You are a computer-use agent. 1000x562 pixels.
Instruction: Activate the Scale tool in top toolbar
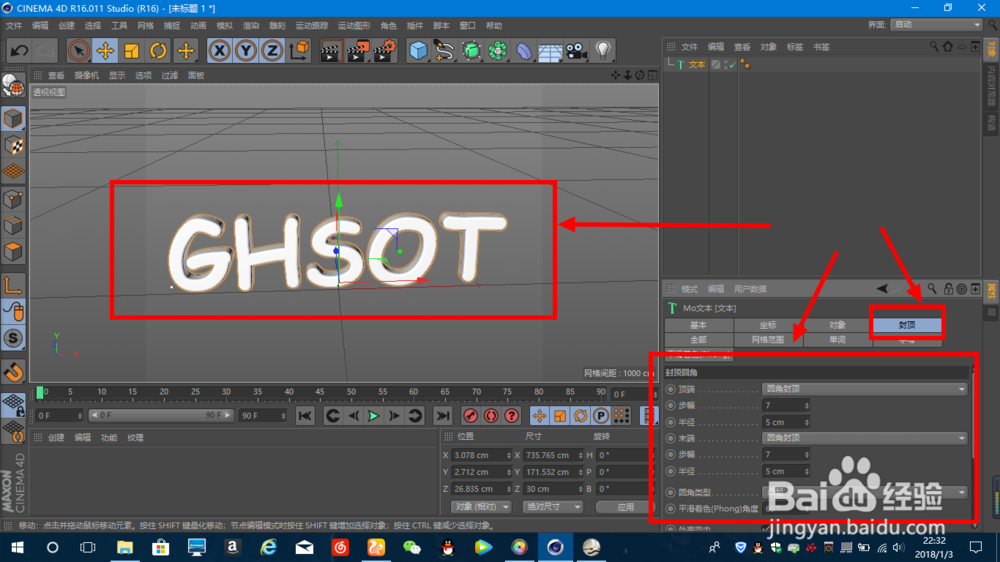[x=132, y=50]
